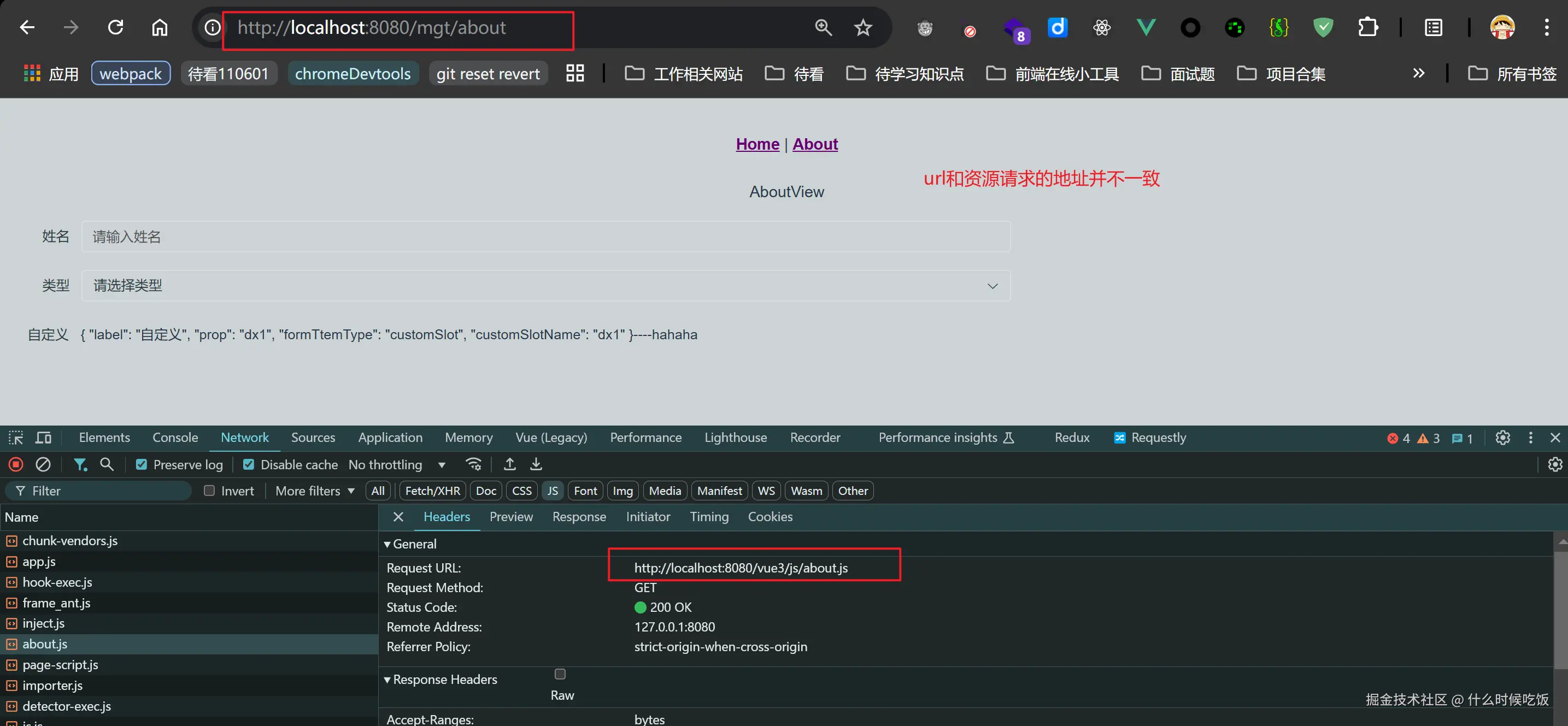Image resolution: width=1568 pixels, height=726 pixels.
Task: Open the Response tab
Action: [x=579, y=517]
